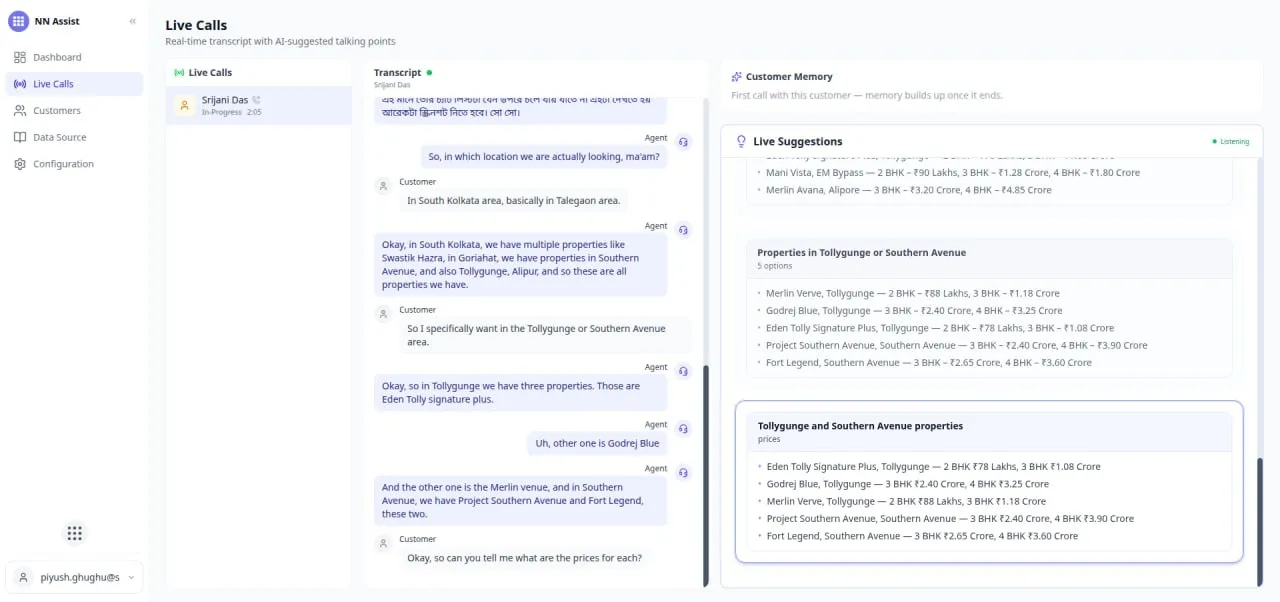Select Live Calls in sidebar
The image size is (1280, 602).
click(x=74, y=84)
